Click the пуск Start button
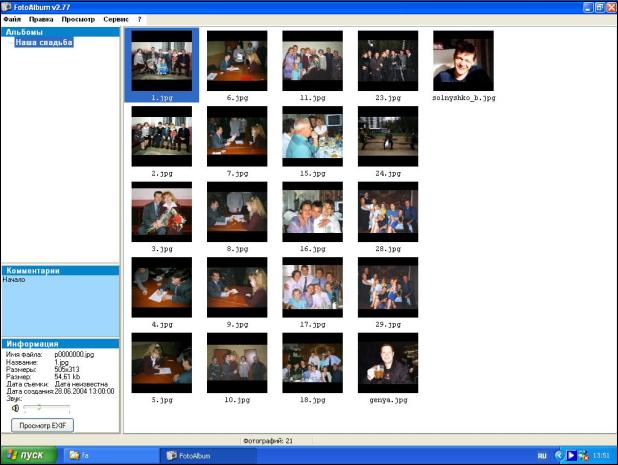Image resolution: width=618 pixels, height=465 pixels. tap(28, 455)
